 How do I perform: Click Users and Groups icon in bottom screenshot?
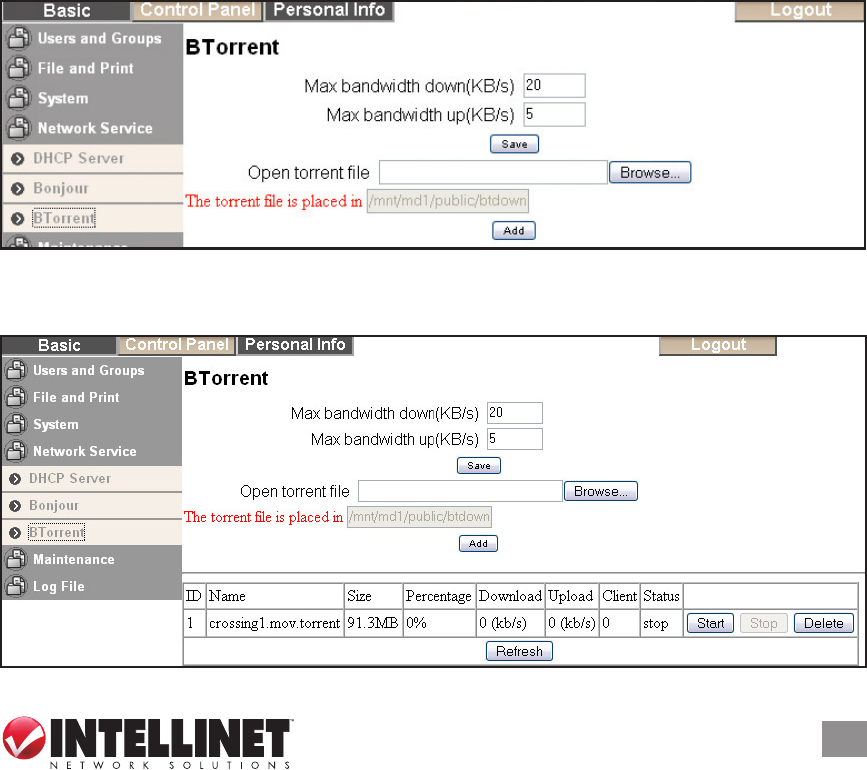pyautogui.click(x=16, y=370)
